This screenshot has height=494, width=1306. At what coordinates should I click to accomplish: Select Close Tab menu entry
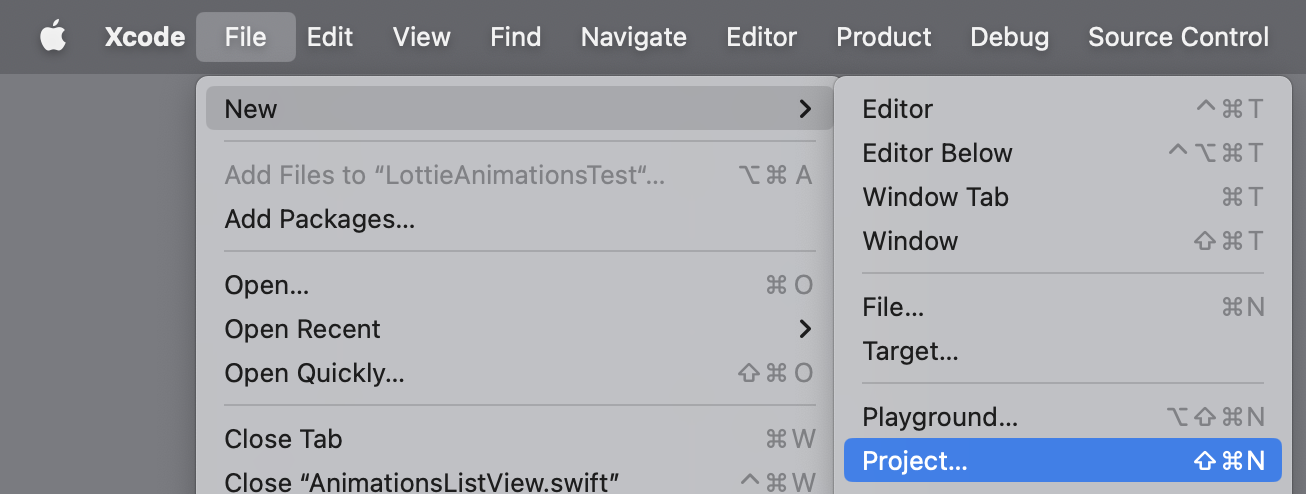pyautogui.click(x=283, y=439)
